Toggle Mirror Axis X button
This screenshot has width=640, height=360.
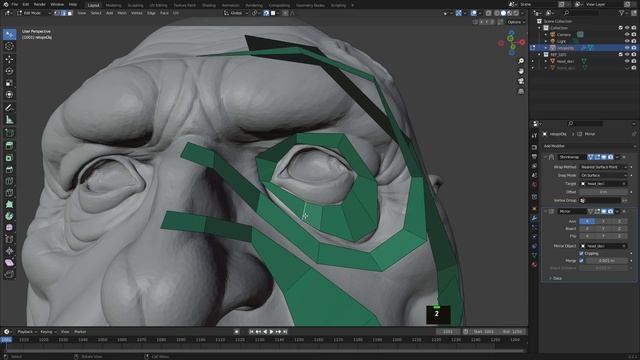pyautogui.click(x=587, y=221)
